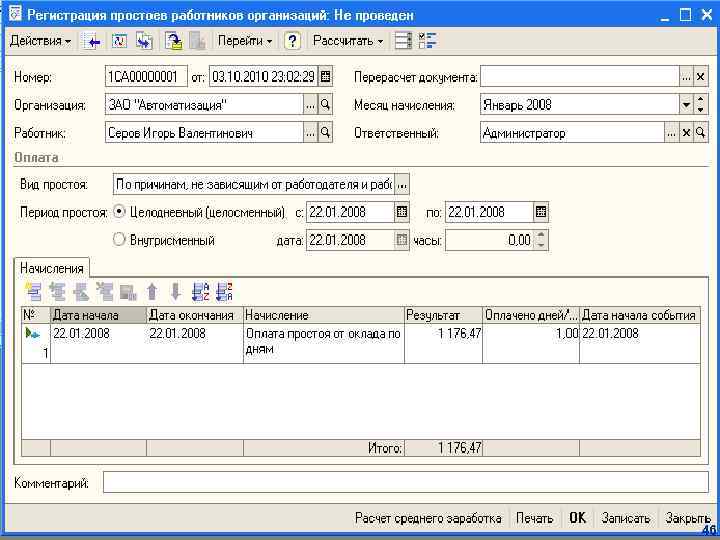Select cell 'Оплата простоя от оклада по дням'
Screen dimensions: 720x540
tap(324, 341)
